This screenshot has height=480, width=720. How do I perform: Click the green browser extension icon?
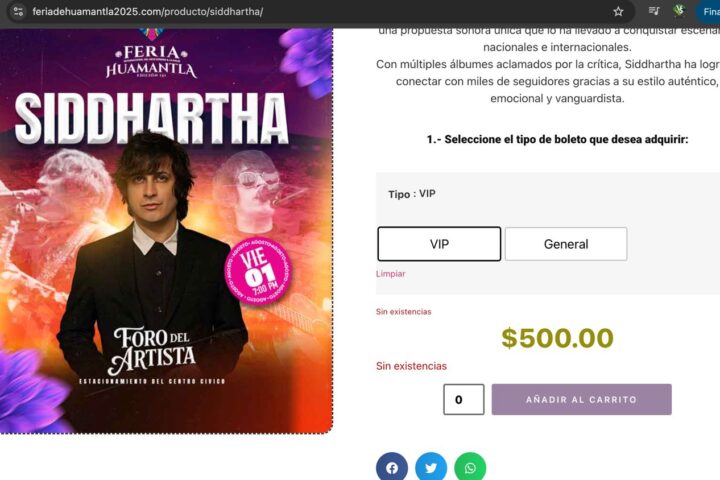pos(679,11)
